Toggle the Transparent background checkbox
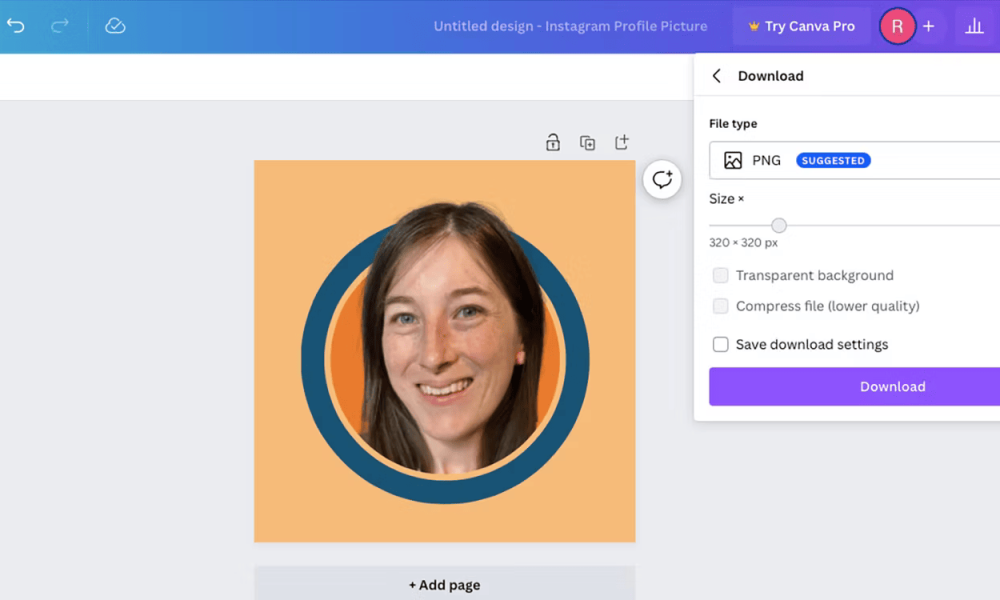 (x=720, y=275)
